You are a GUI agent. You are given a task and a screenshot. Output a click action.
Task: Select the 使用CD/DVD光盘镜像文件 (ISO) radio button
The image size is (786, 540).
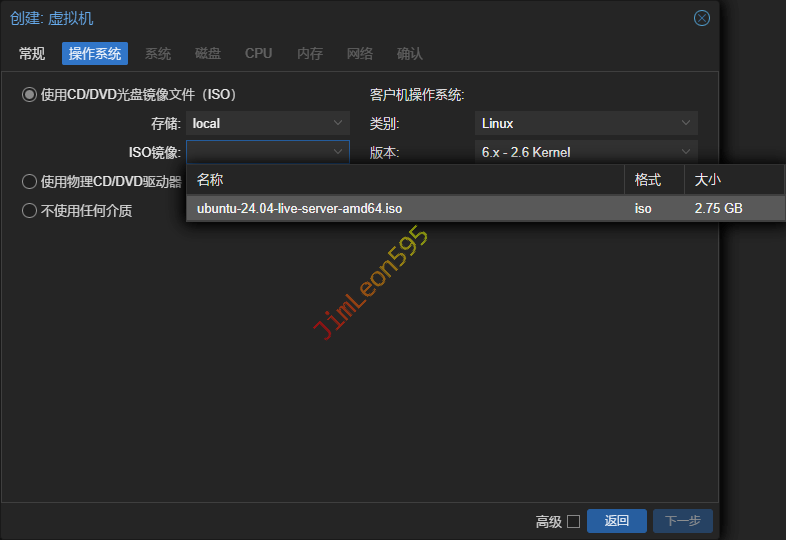pyautogui.click(x=30, y=95)
